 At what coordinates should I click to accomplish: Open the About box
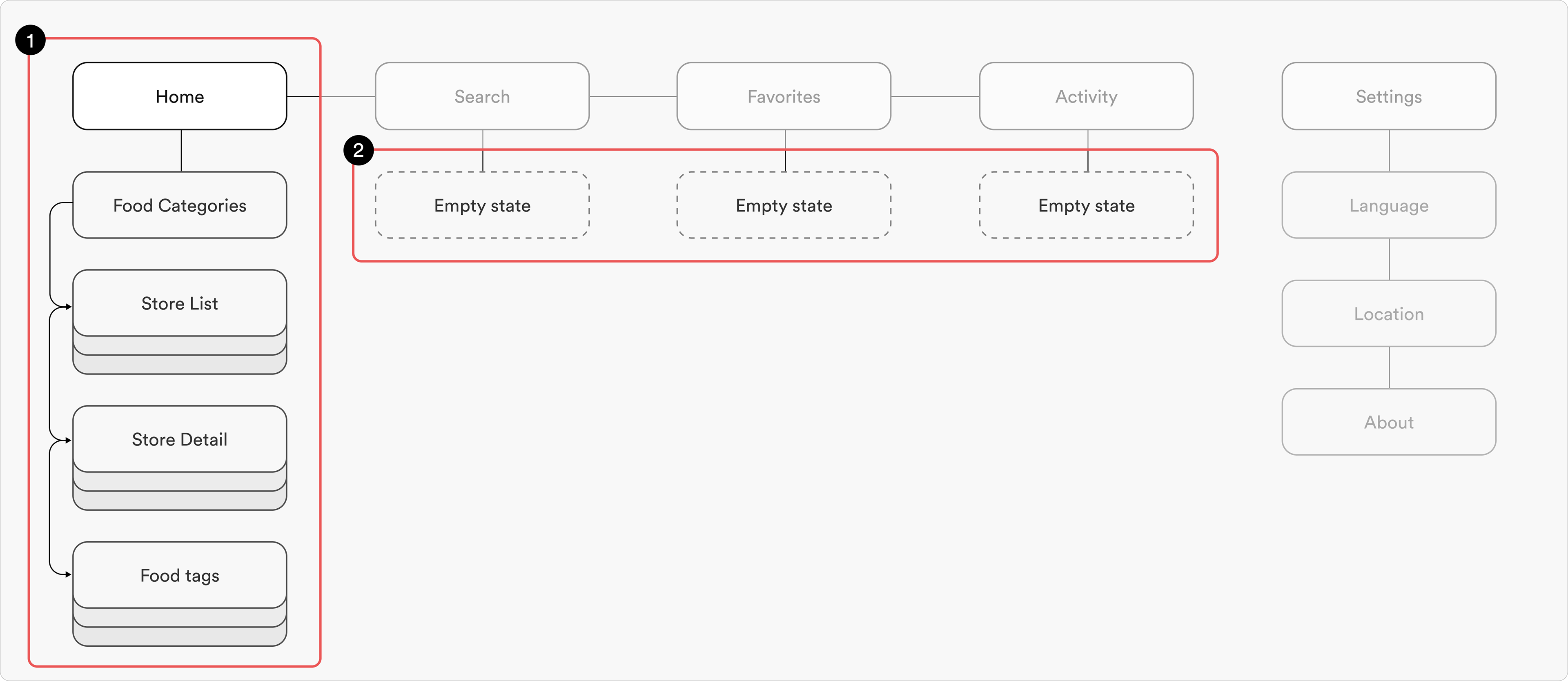[x=1389, y=422]
